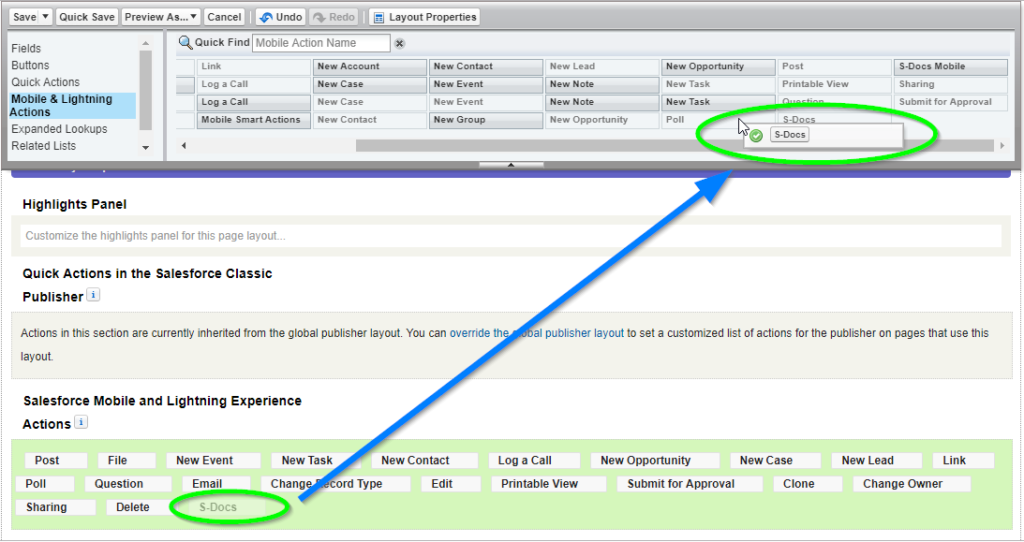This screenshot has height=542, width=1024.
Task: Select Link in the Lightning actions section
Action: [x=963, y=460]
